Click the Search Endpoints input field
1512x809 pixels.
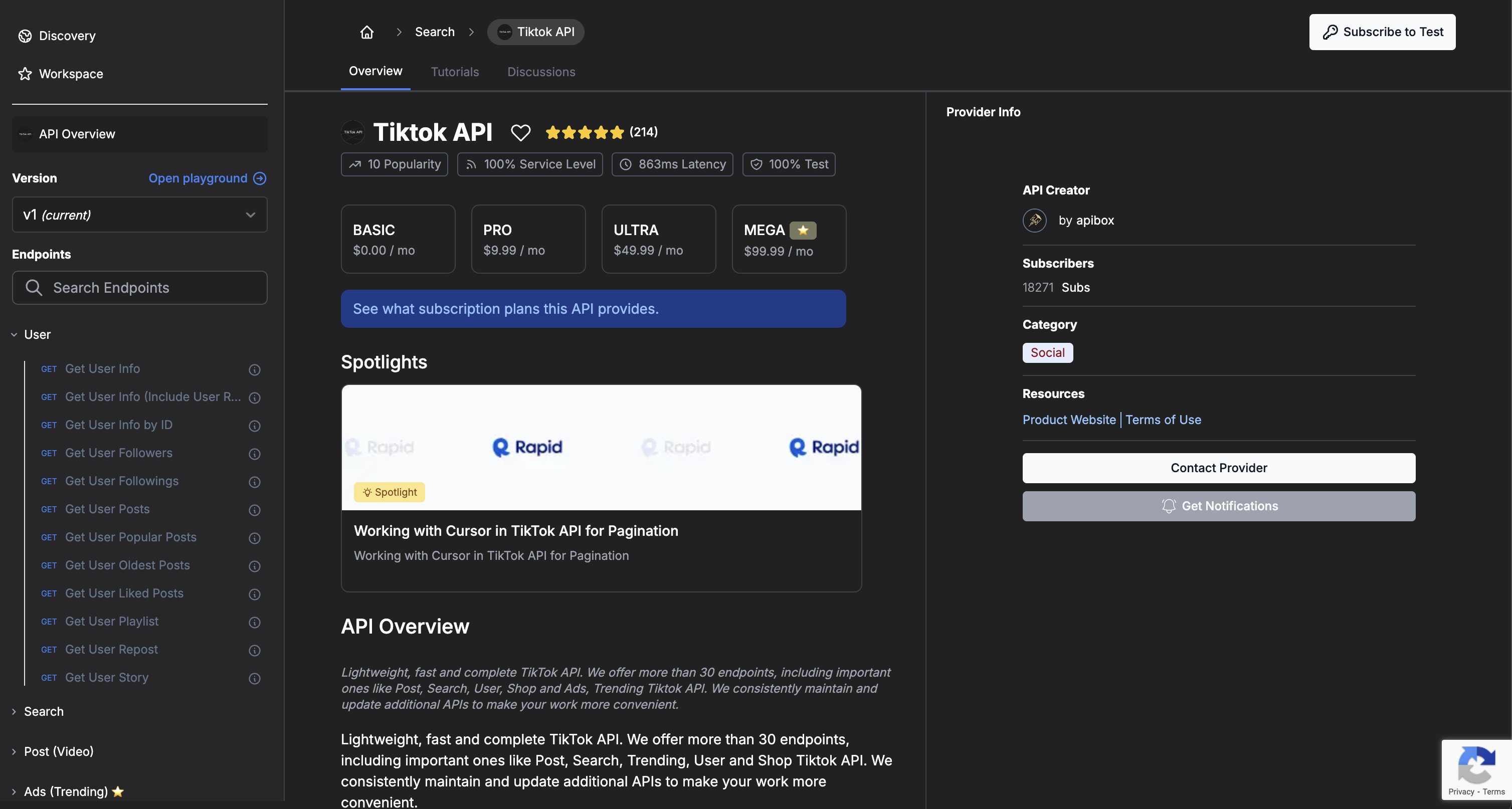tap(140, 288)
